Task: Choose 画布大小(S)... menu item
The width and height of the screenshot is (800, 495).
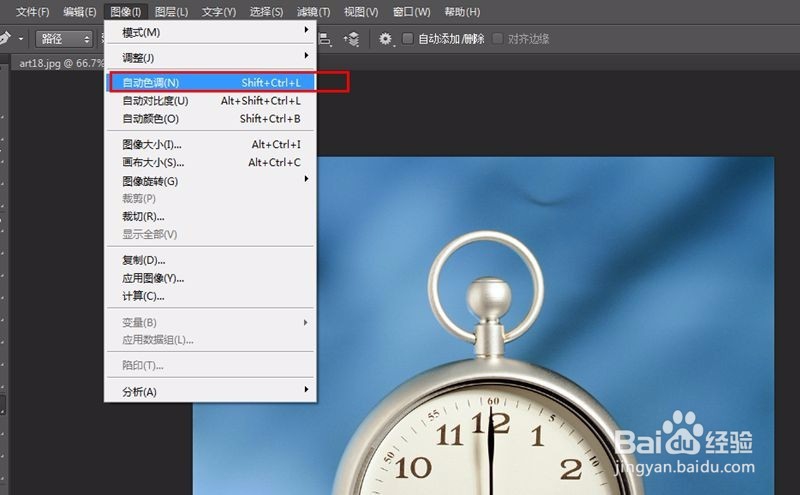Action: click(210, 162)
